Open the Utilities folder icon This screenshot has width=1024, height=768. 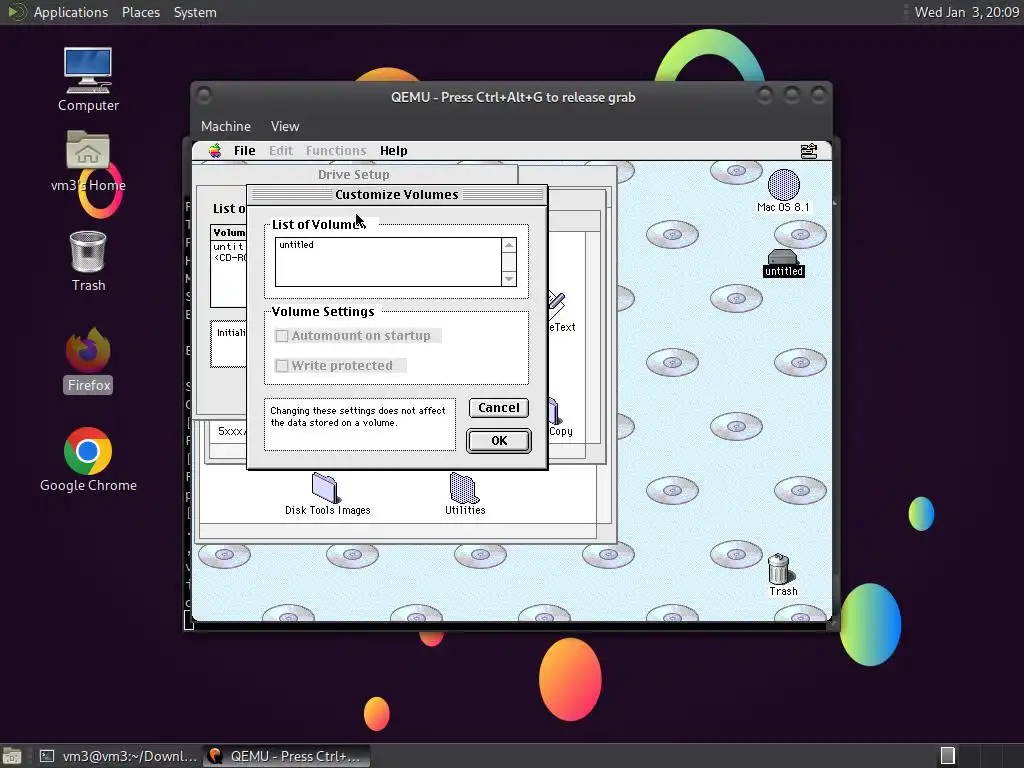tap(464, 488)
